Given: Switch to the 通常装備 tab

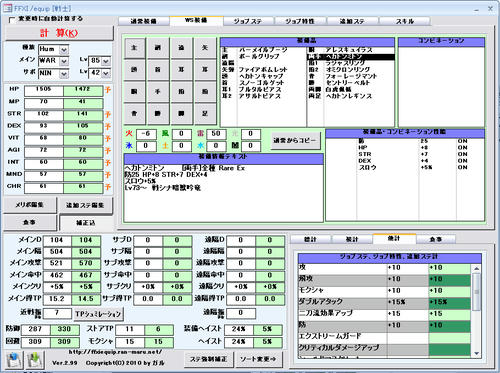Looking at the screenshot, I should [144, 21].
